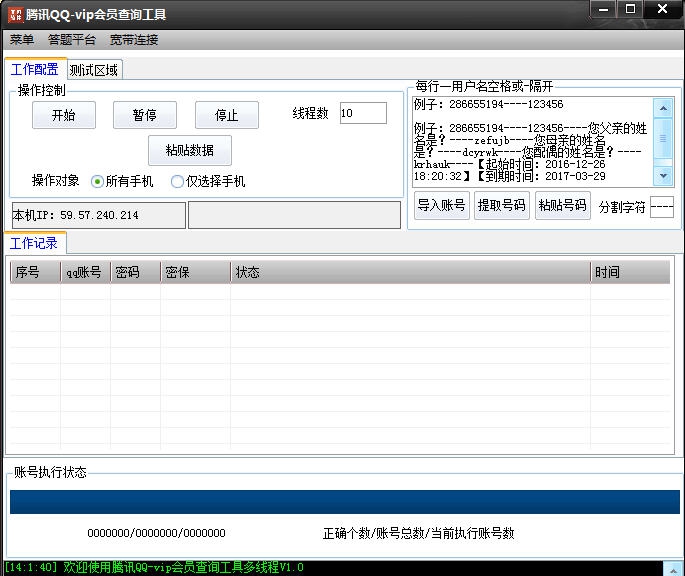685x576 pixels.
Task: Click the 粘贴数据 button
Action: [x=190, y=150]
